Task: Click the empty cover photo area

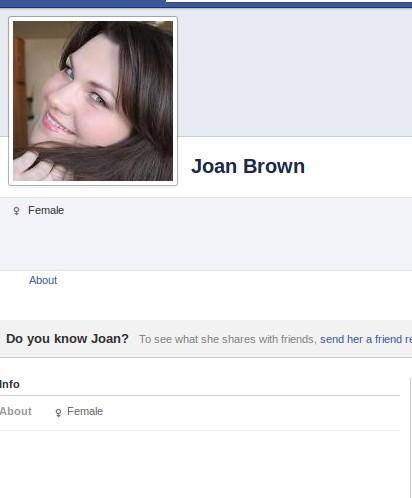Action: tap(295, 72)
